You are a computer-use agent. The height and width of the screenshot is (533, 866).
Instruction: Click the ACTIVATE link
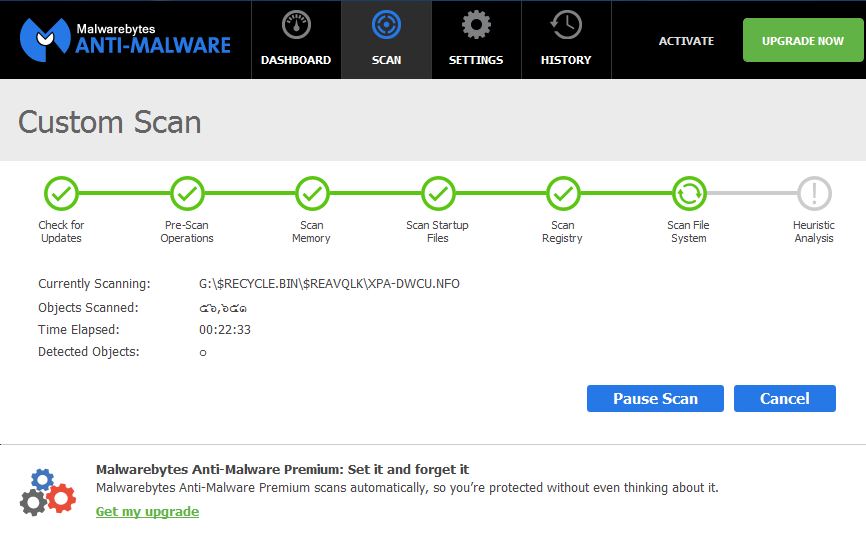(686, 41)
